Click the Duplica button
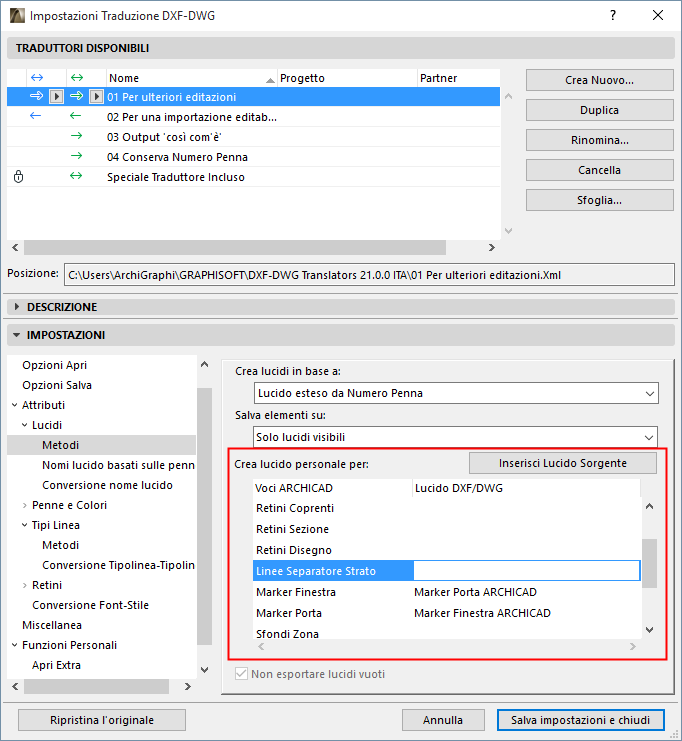Viewport: 682px width, 741px height. [599, 110]
